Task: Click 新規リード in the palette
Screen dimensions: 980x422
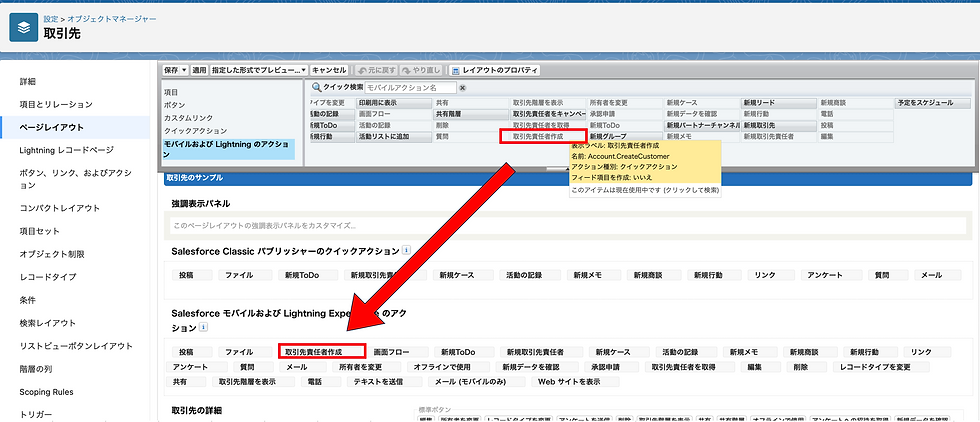Action: (x=779, y=103)
